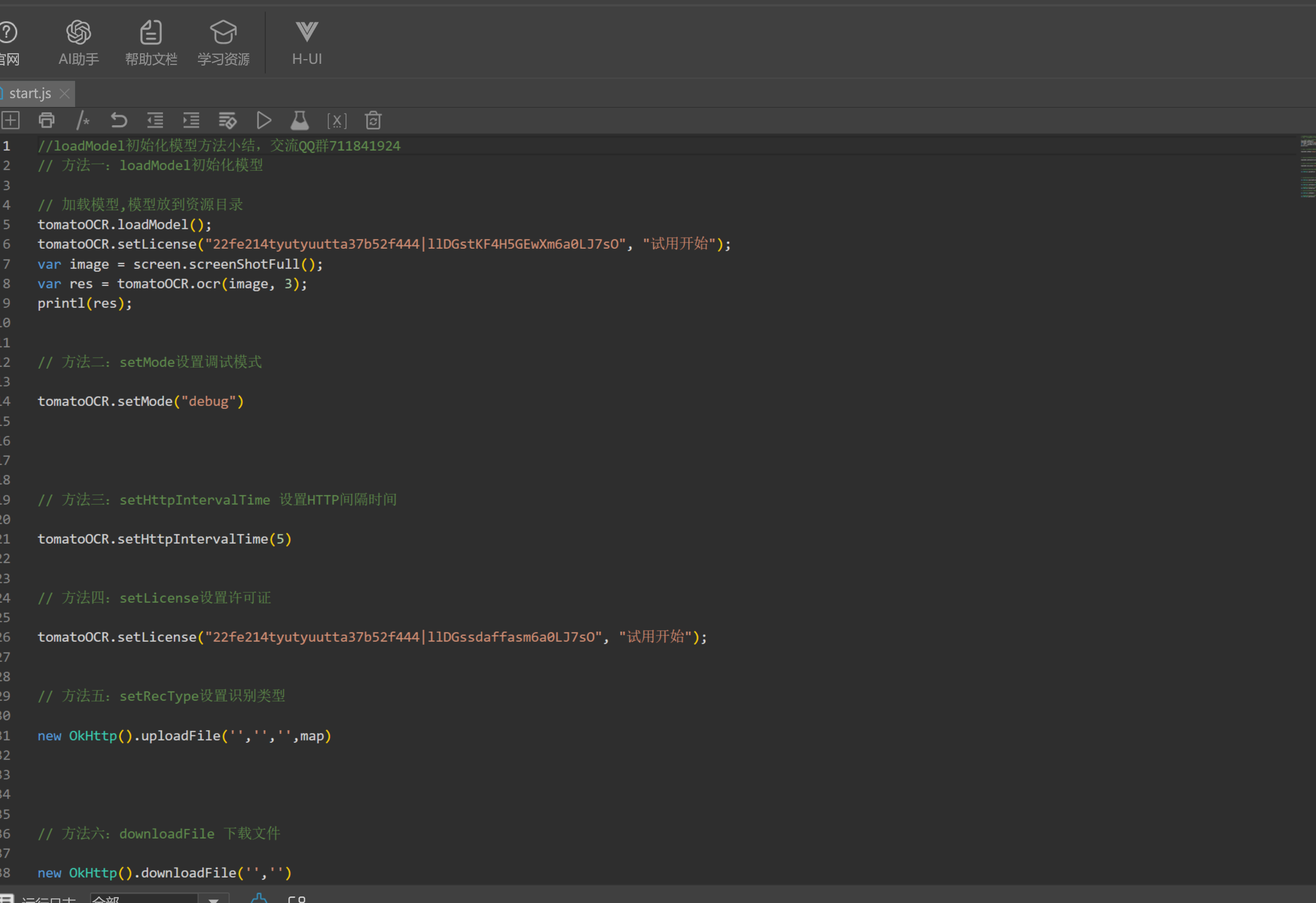Click the line 6 setLicense code line
The width and height of the screenshot is (1316, 903).
[385, 244]
